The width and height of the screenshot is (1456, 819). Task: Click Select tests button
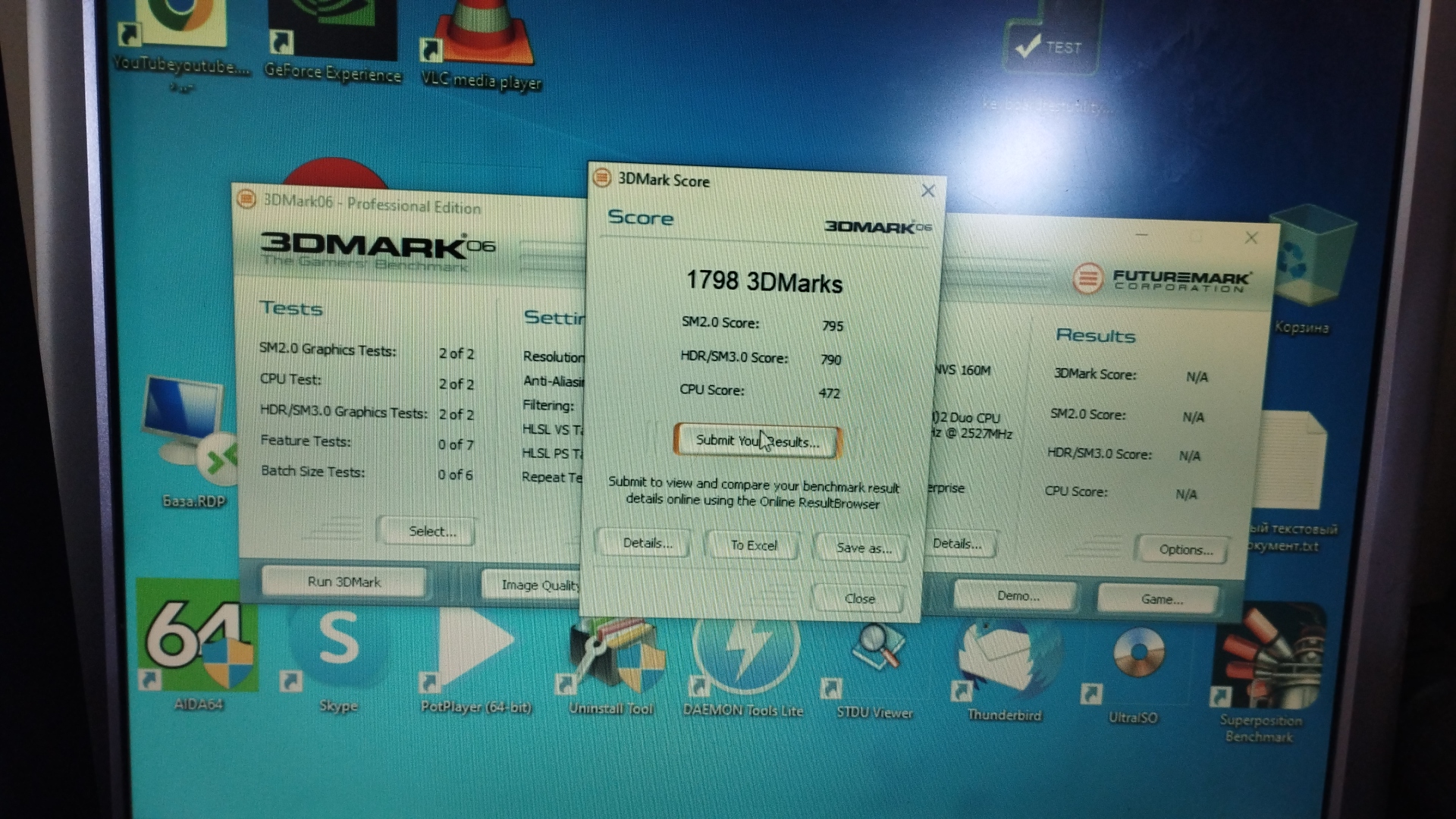tap(426, 531)
